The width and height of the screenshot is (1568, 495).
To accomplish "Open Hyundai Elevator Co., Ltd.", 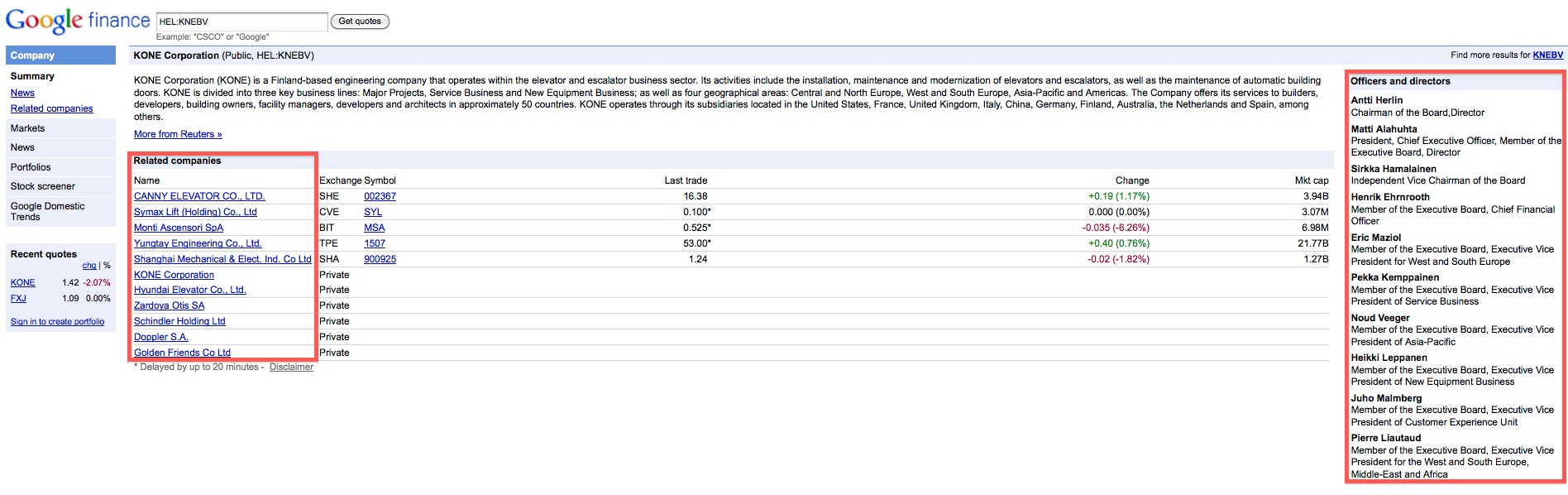I will click(x=190, y=290).
